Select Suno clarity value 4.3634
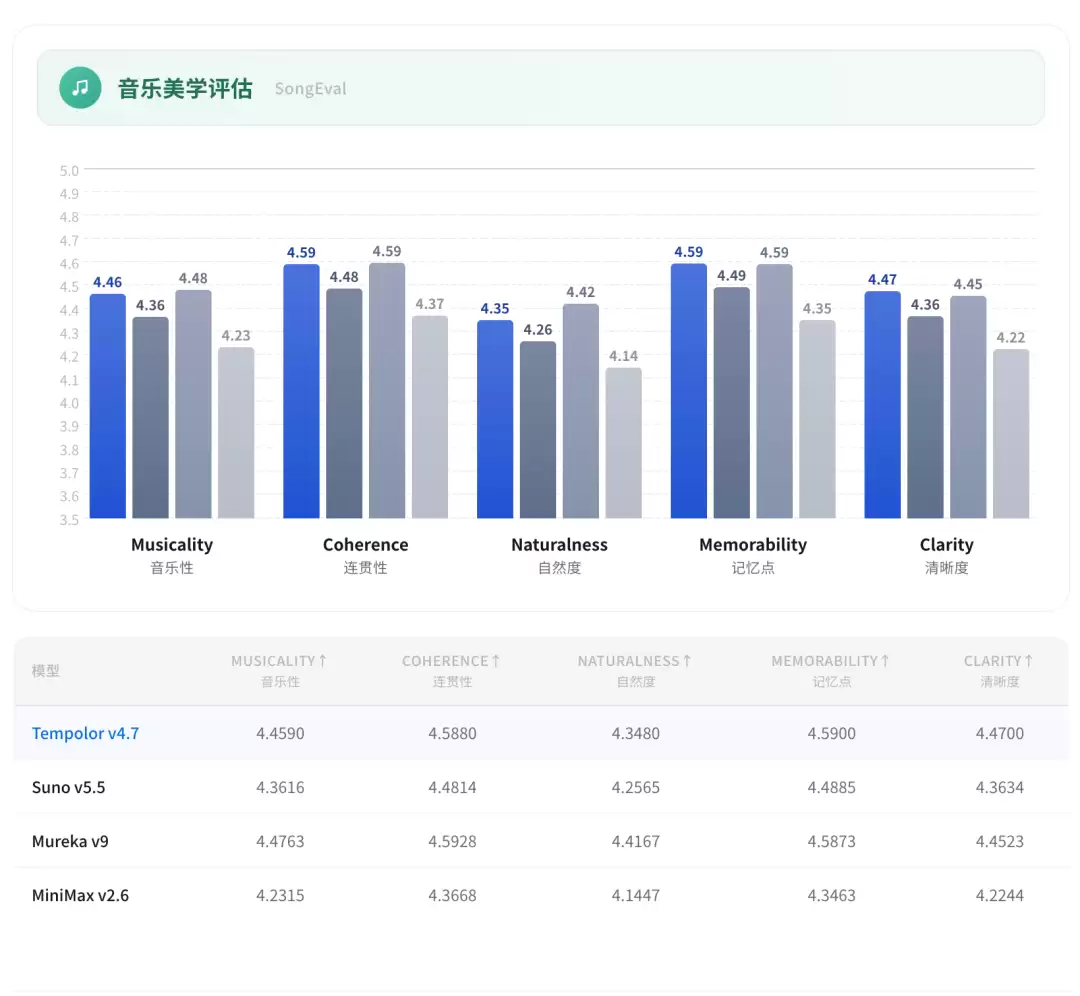This screenshot has width=1080, height=996. (999, 787)
